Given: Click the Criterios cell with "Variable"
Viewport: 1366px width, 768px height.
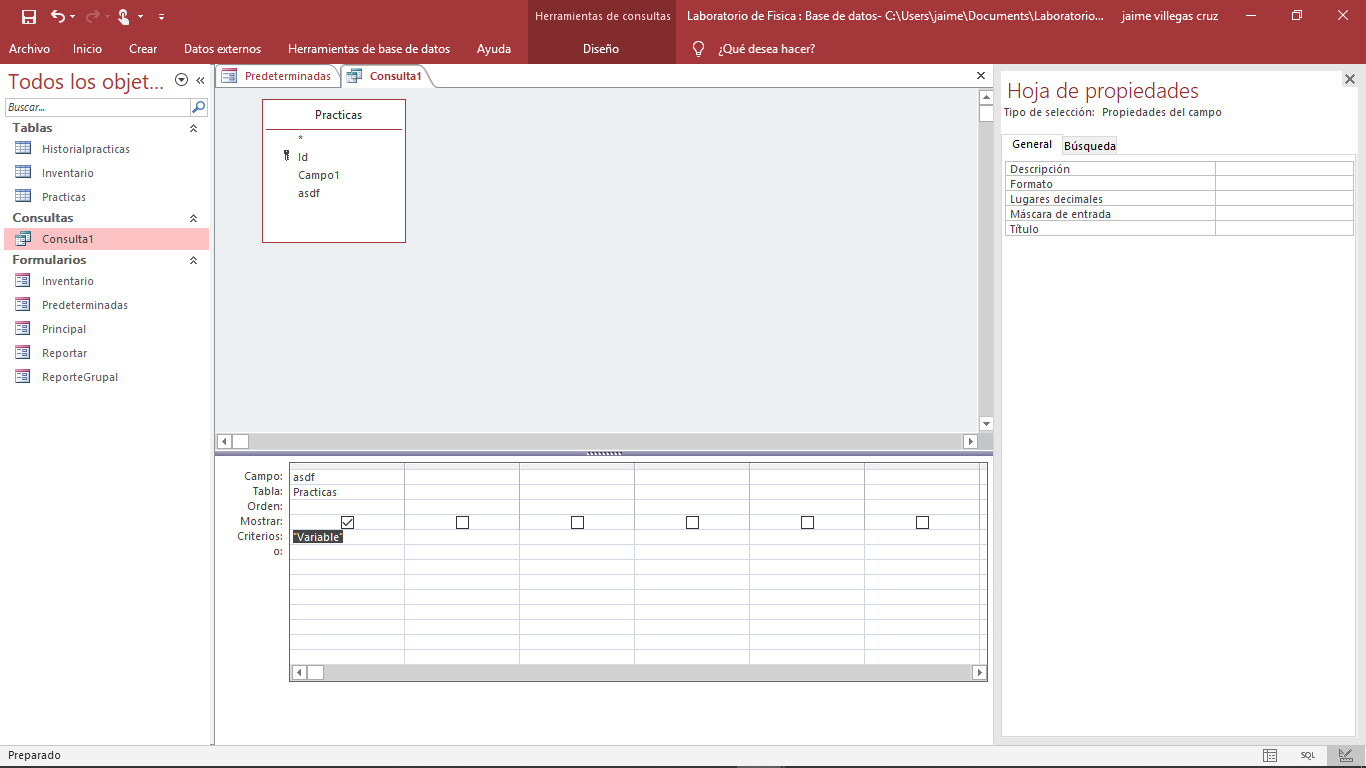Looking at the screenshot, I should pyautogui.click(x=347, y=537).
